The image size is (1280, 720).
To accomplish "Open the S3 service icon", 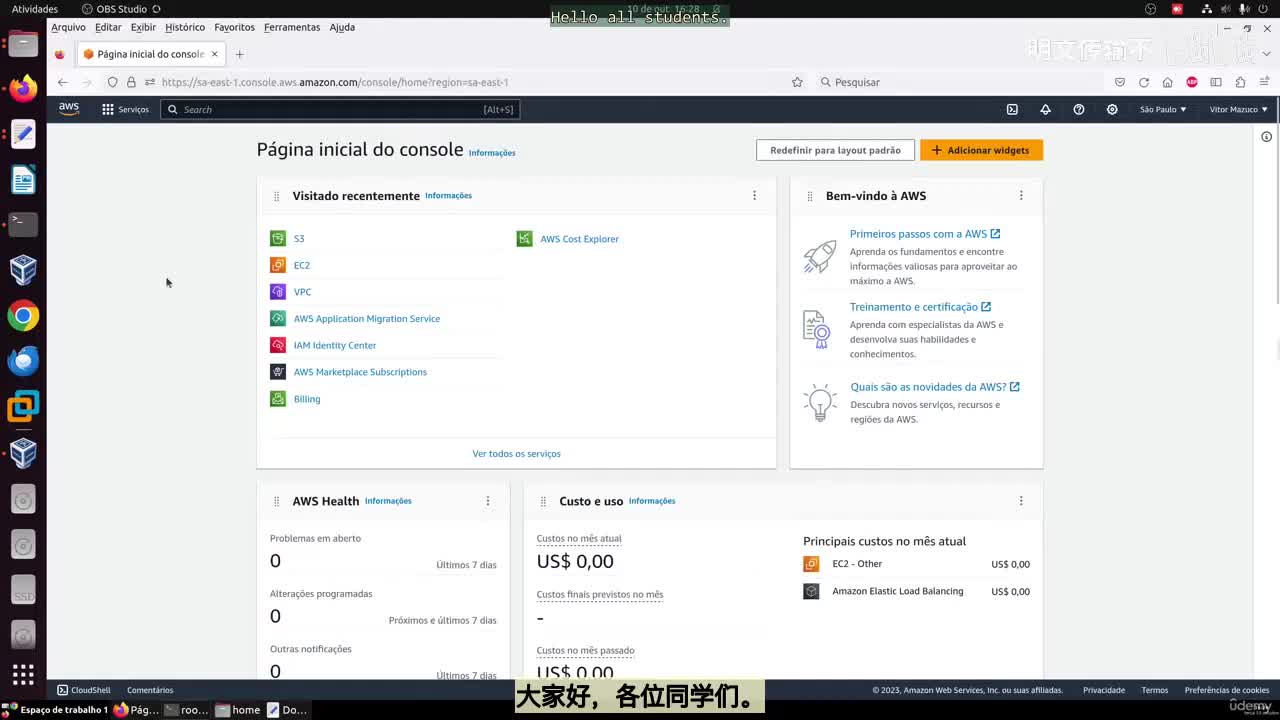I will [278, 238].
